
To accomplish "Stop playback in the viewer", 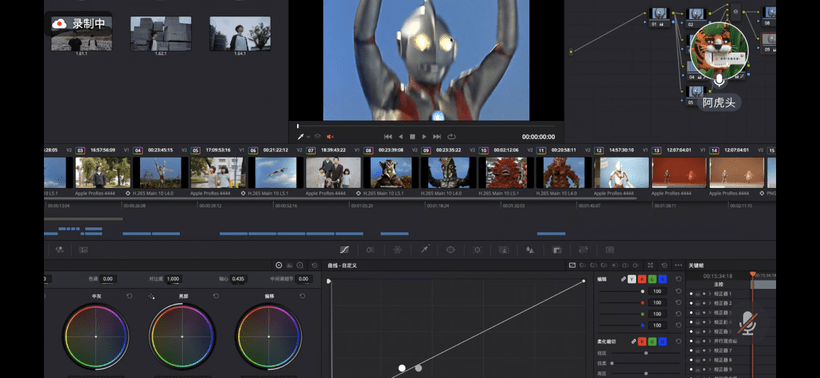I will [412, 136].
